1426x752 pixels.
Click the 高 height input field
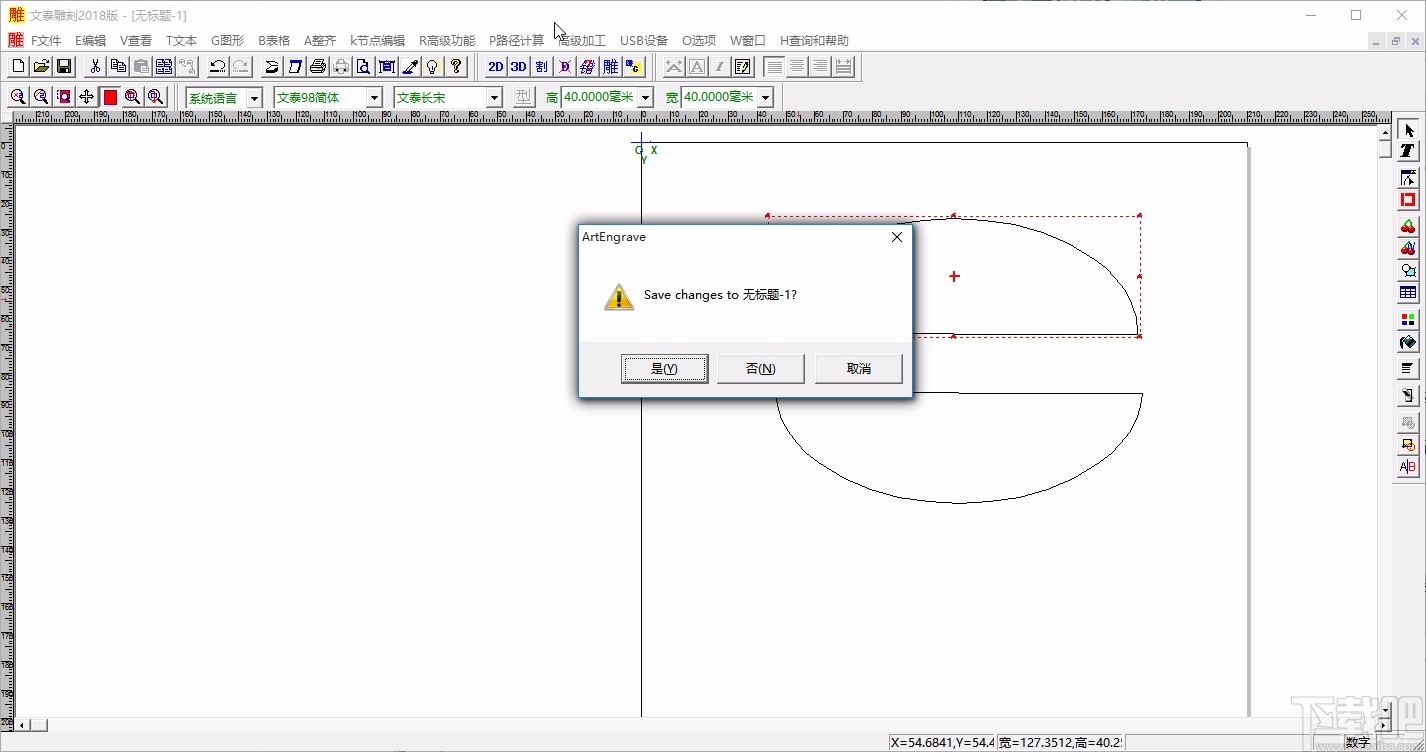coord(599,98)
